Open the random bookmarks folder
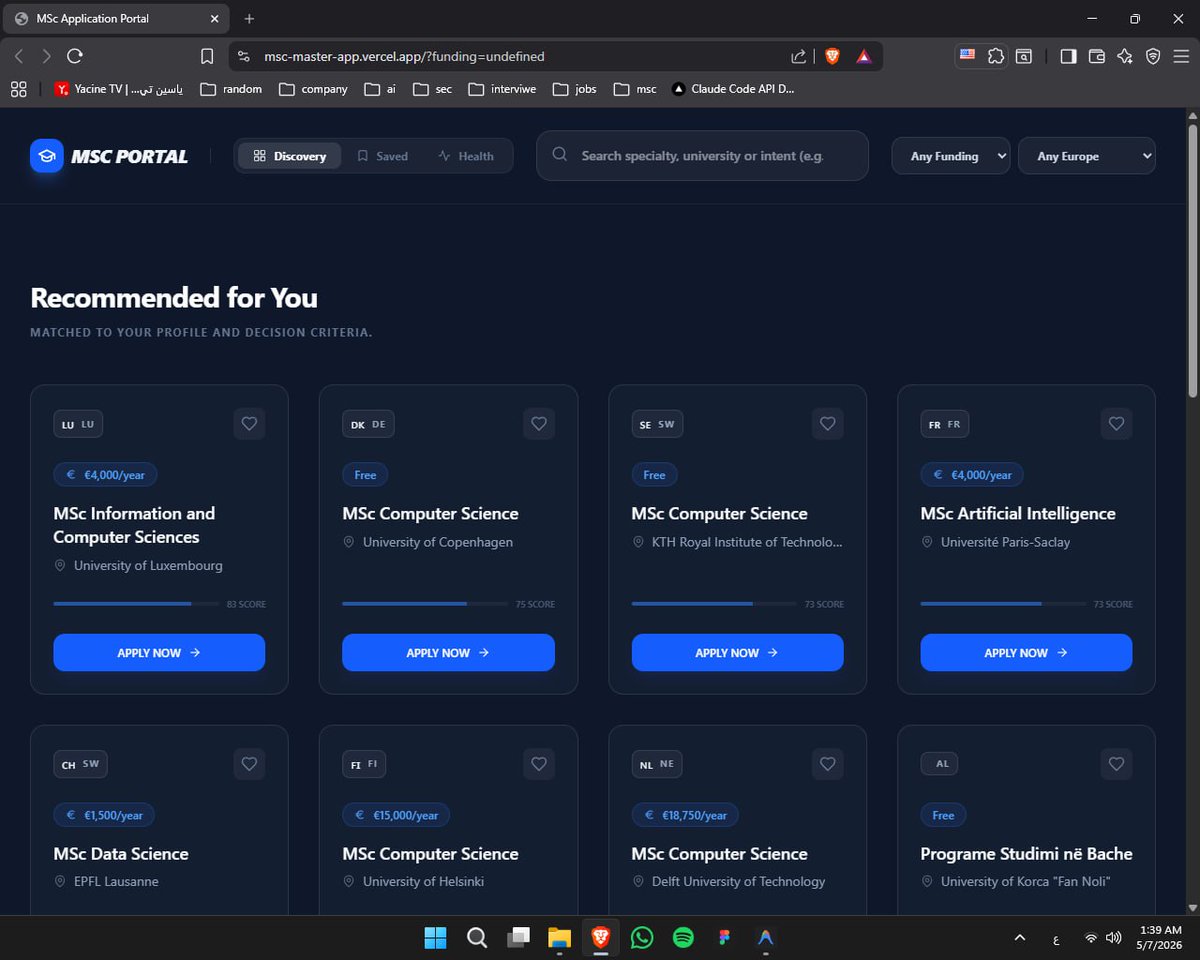The width and height of the screenshot is (1200, 960). [x=231, y=89]
